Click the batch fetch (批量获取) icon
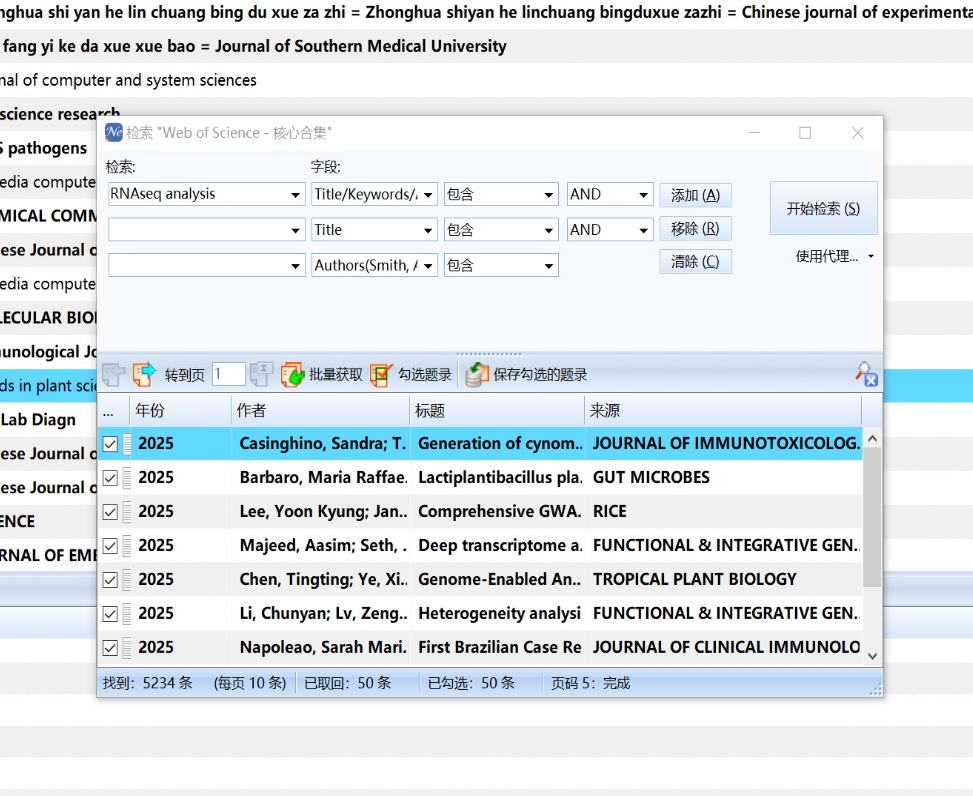Screen dimensions: 973x796 292,374
